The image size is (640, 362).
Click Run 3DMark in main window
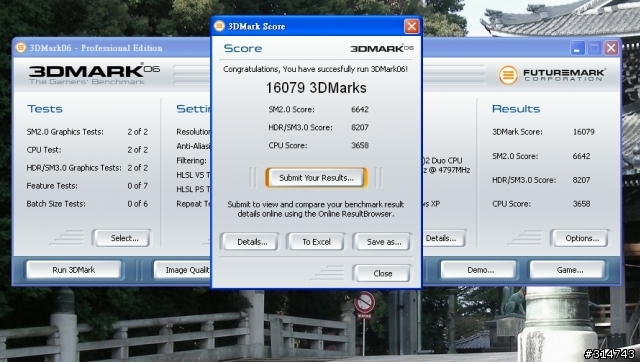point(74,270)
